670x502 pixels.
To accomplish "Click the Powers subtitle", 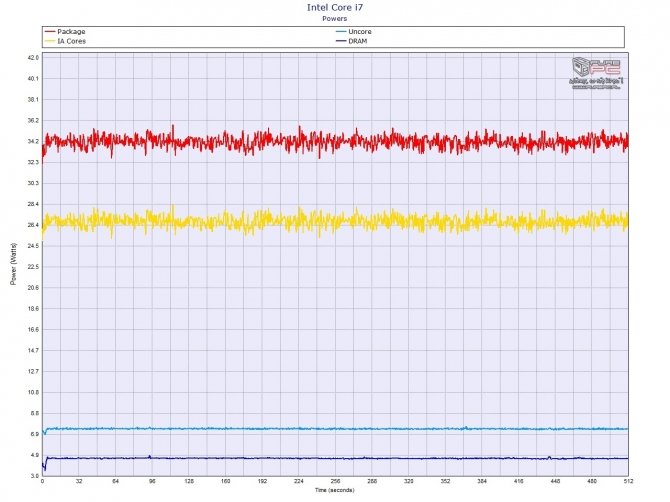I will click(335, 18).
